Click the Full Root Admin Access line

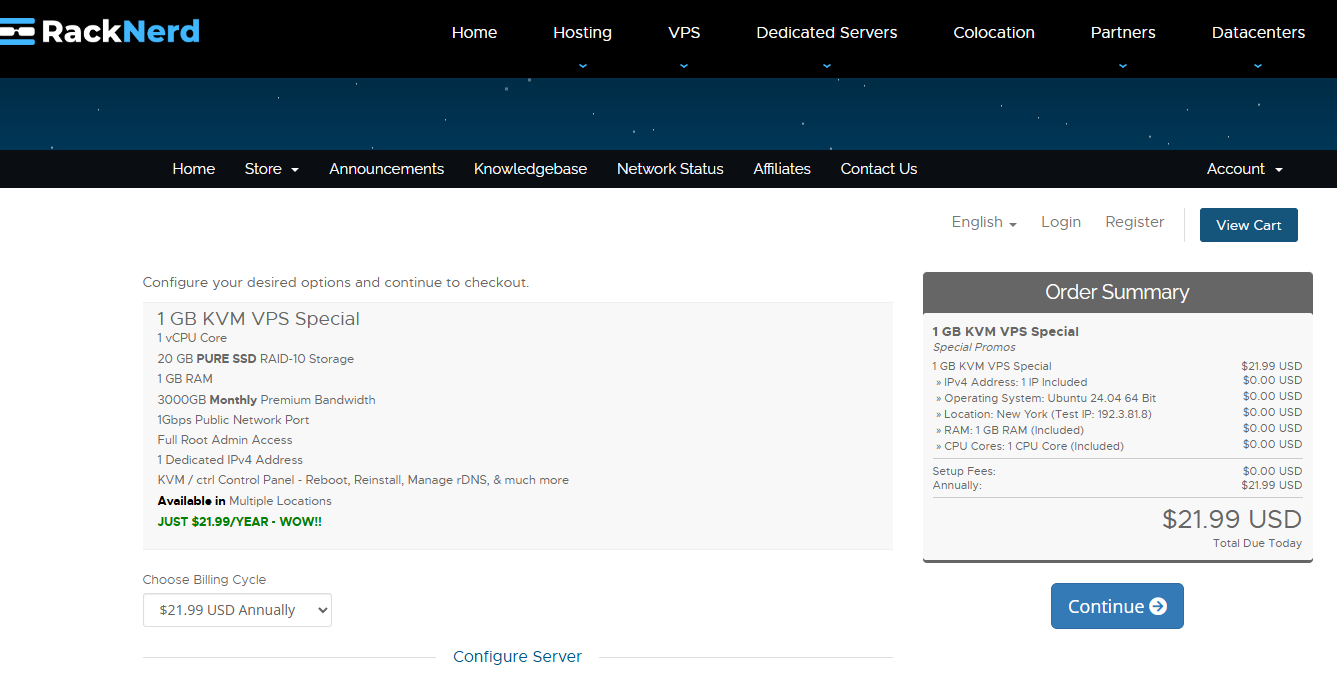click(225, 440)
